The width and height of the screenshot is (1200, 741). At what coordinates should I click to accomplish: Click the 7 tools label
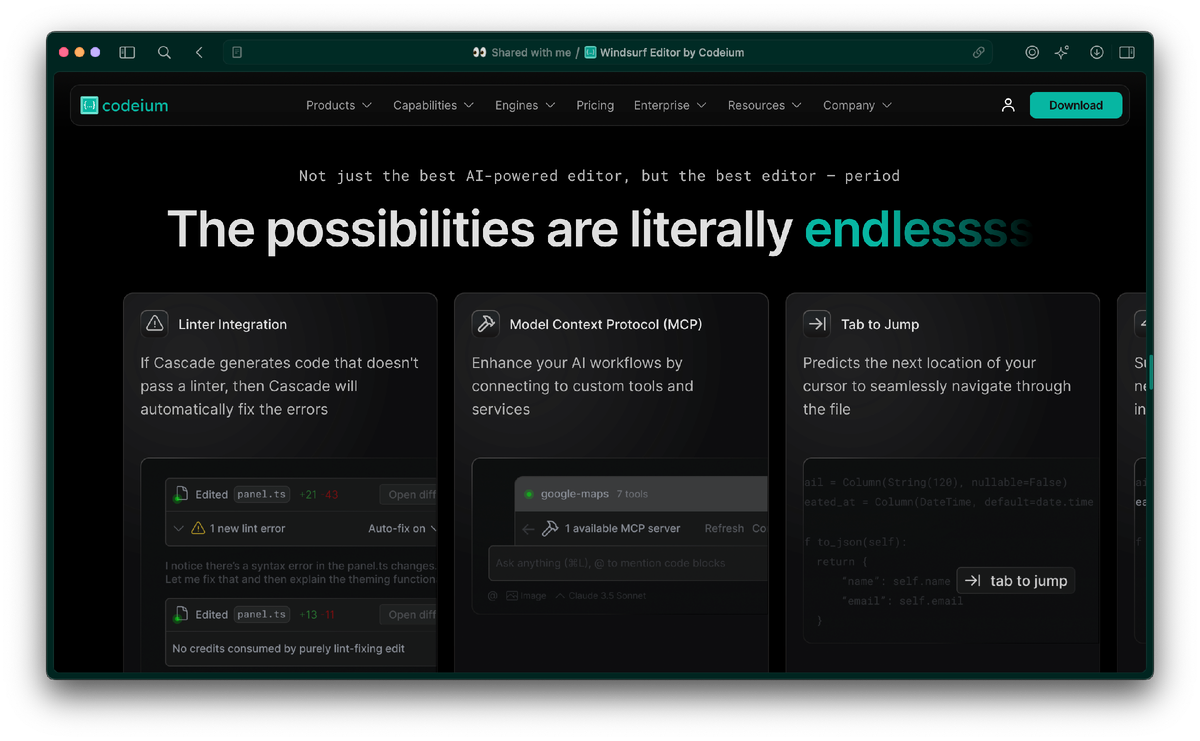[x=633, y=494]
